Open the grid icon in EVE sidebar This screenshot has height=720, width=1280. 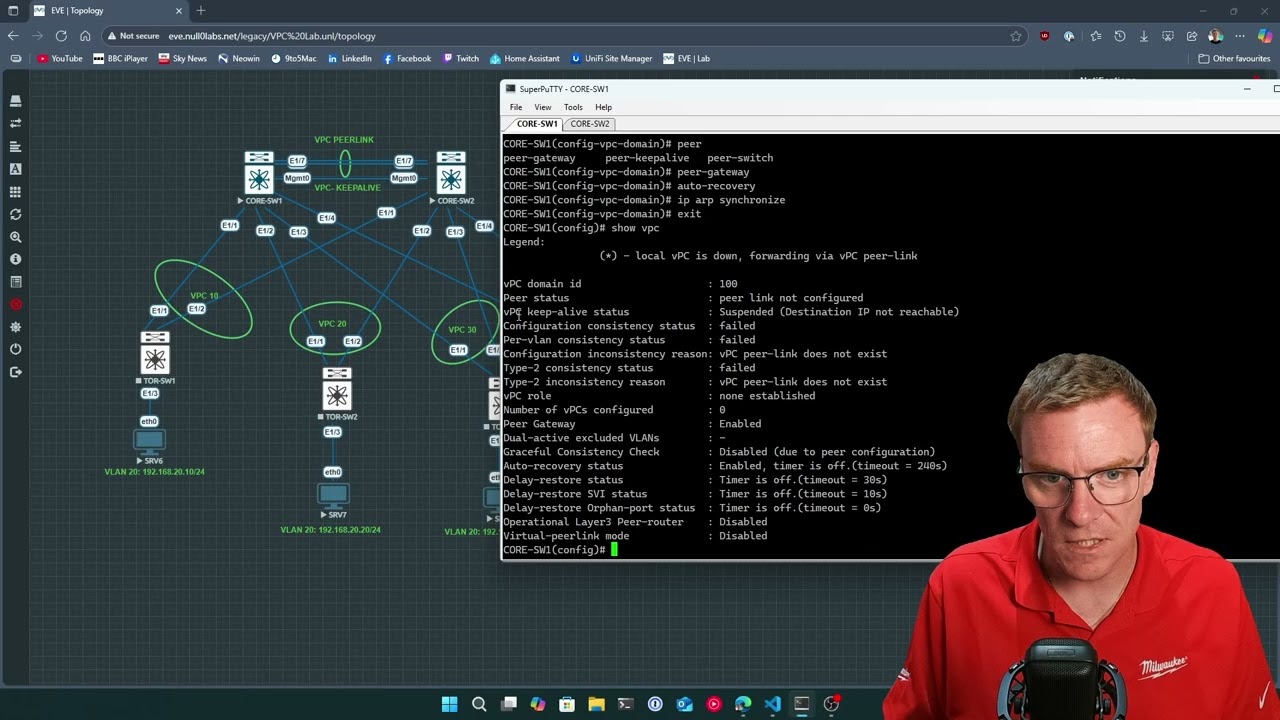coord(15,192)
